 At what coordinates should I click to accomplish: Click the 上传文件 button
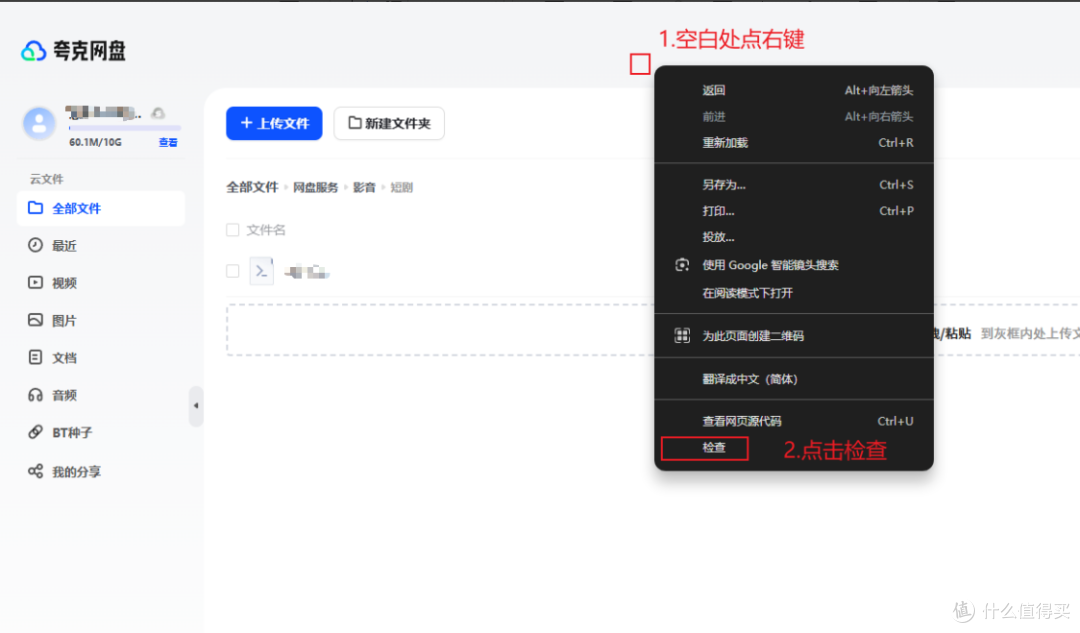(274, 123)
